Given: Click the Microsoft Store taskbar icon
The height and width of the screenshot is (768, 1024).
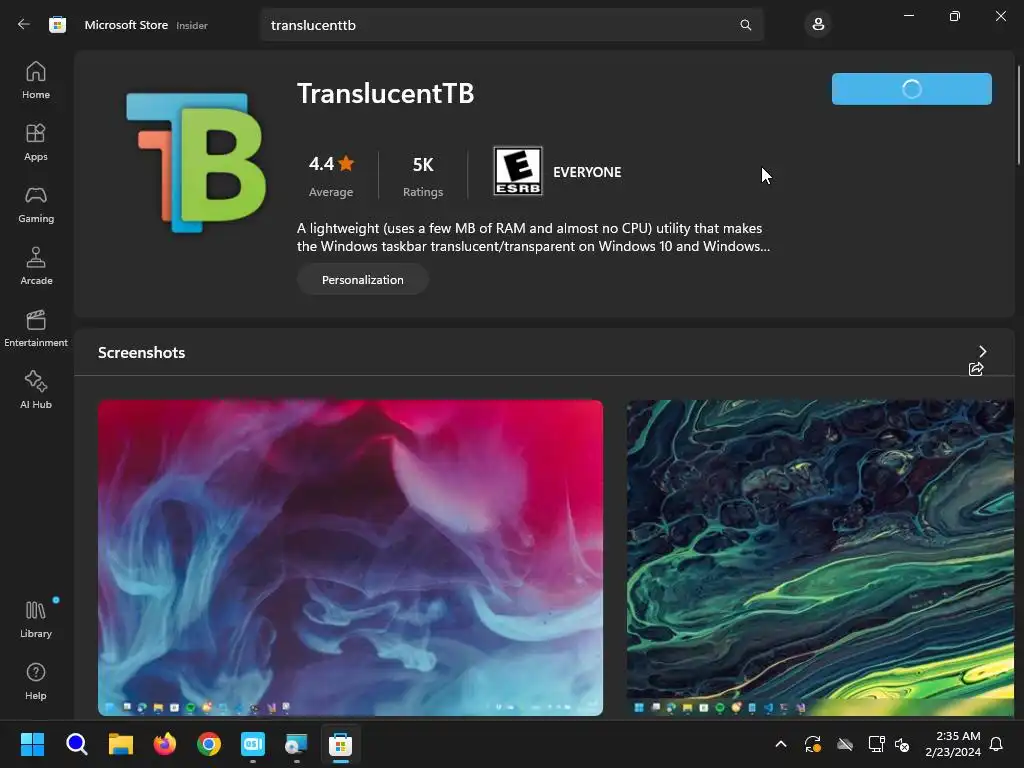Looking at the screenshot, I should (x=340, y=744).
